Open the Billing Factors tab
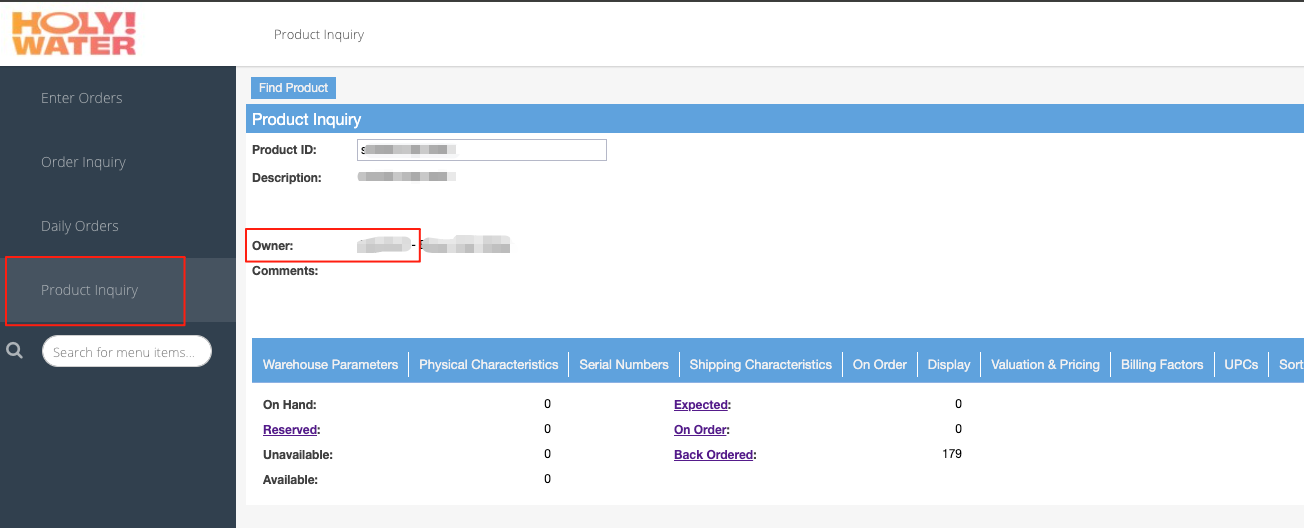1304x528 pixels. (x=1162, y=365)
